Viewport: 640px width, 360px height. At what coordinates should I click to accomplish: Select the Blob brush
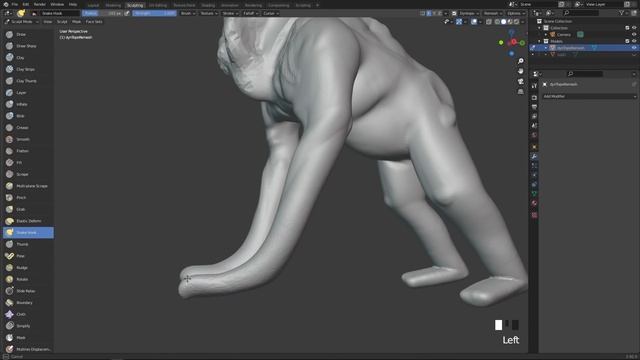(x=28, y=116)
